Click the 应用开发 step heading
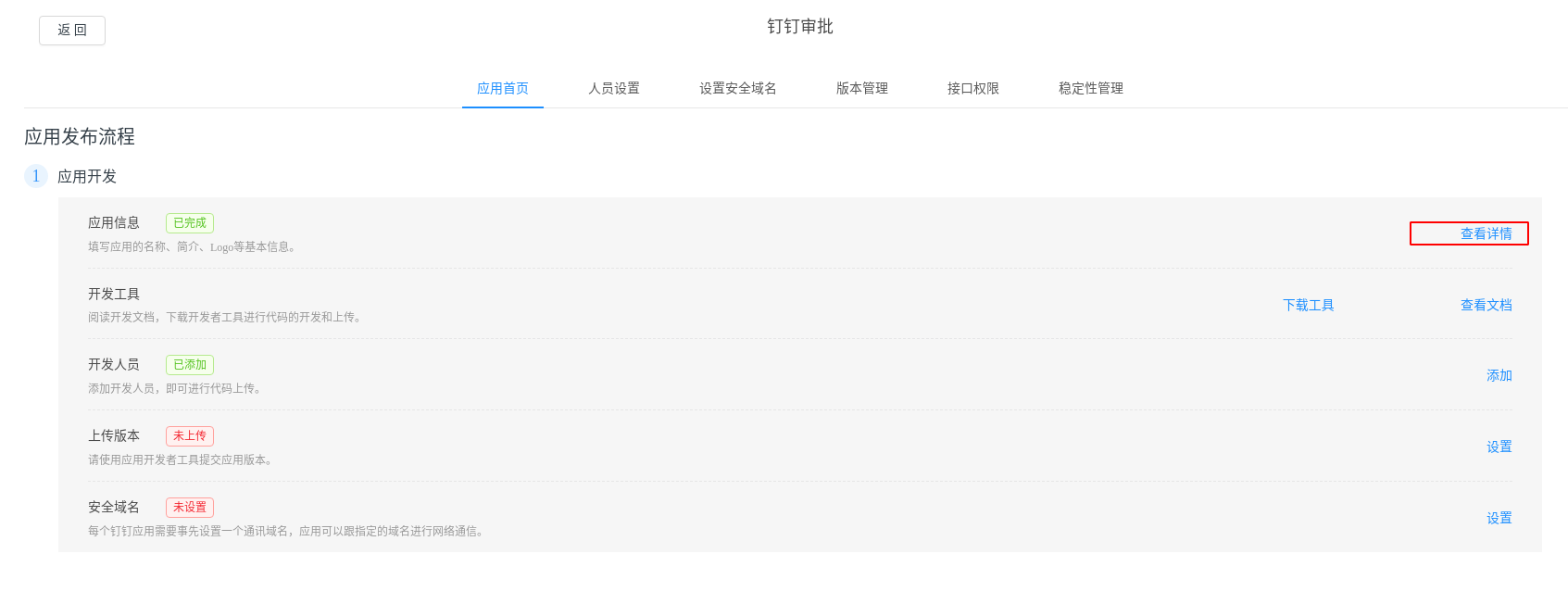The width and height of the screenshot is (1568, 604). pyautogui.click(x=87, y=176)
